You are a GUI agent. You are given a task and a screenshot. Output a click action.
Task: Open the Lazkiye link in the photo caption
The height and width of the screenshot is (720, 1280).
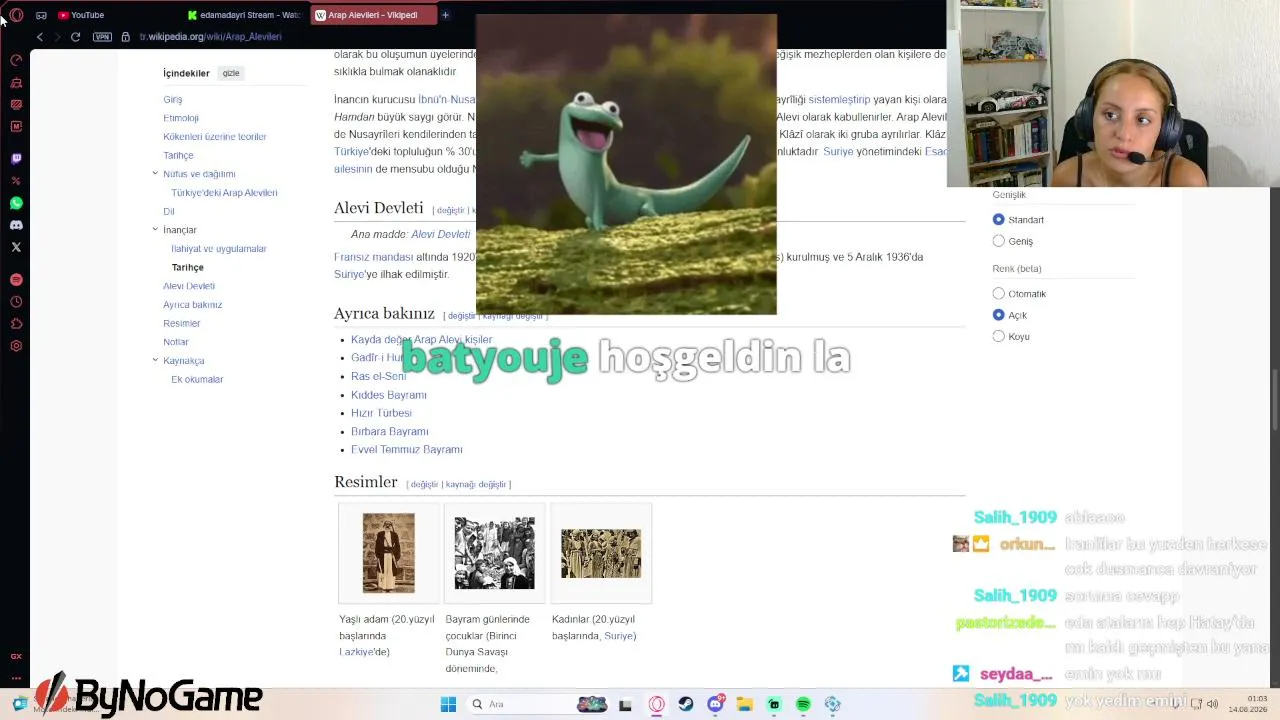point(357,652)
